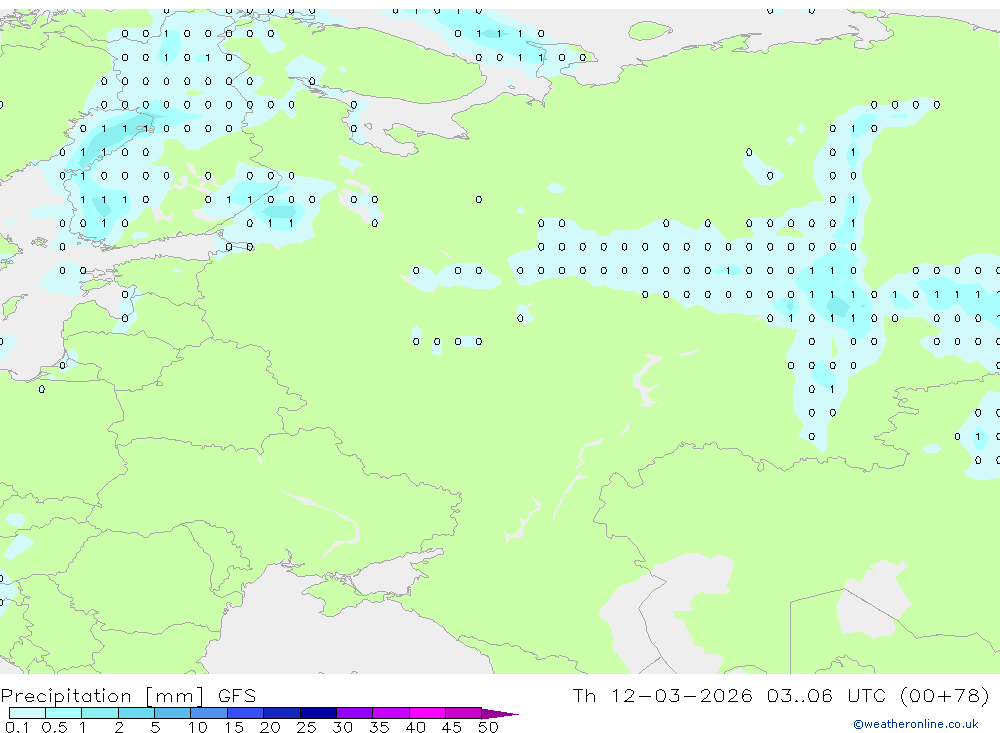The image size is (1000, 733).
Task: Click the '50' legend scale value
Action: click(x=488, y=727)
